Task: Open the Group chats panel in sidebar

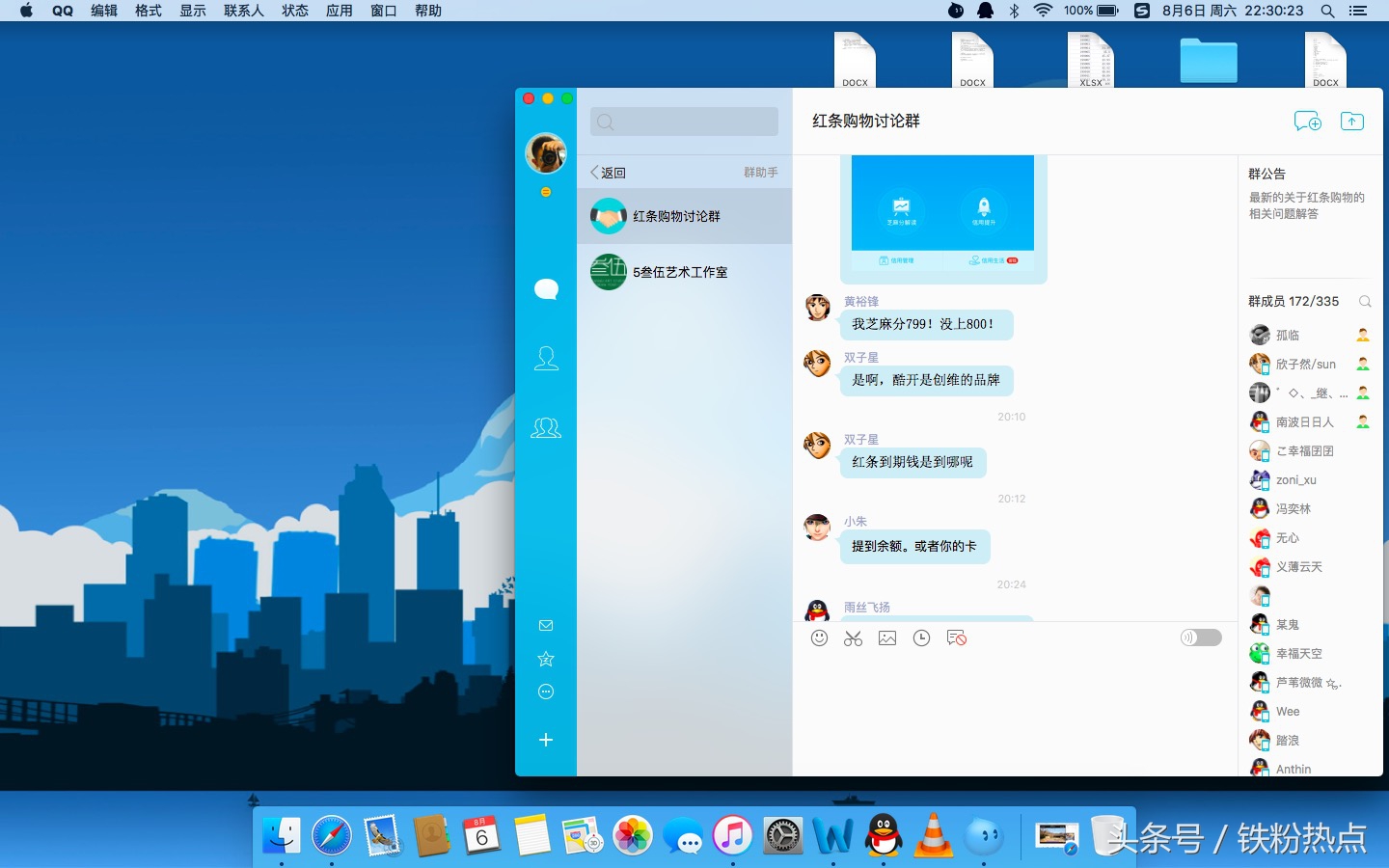Action: coord(546,427)
